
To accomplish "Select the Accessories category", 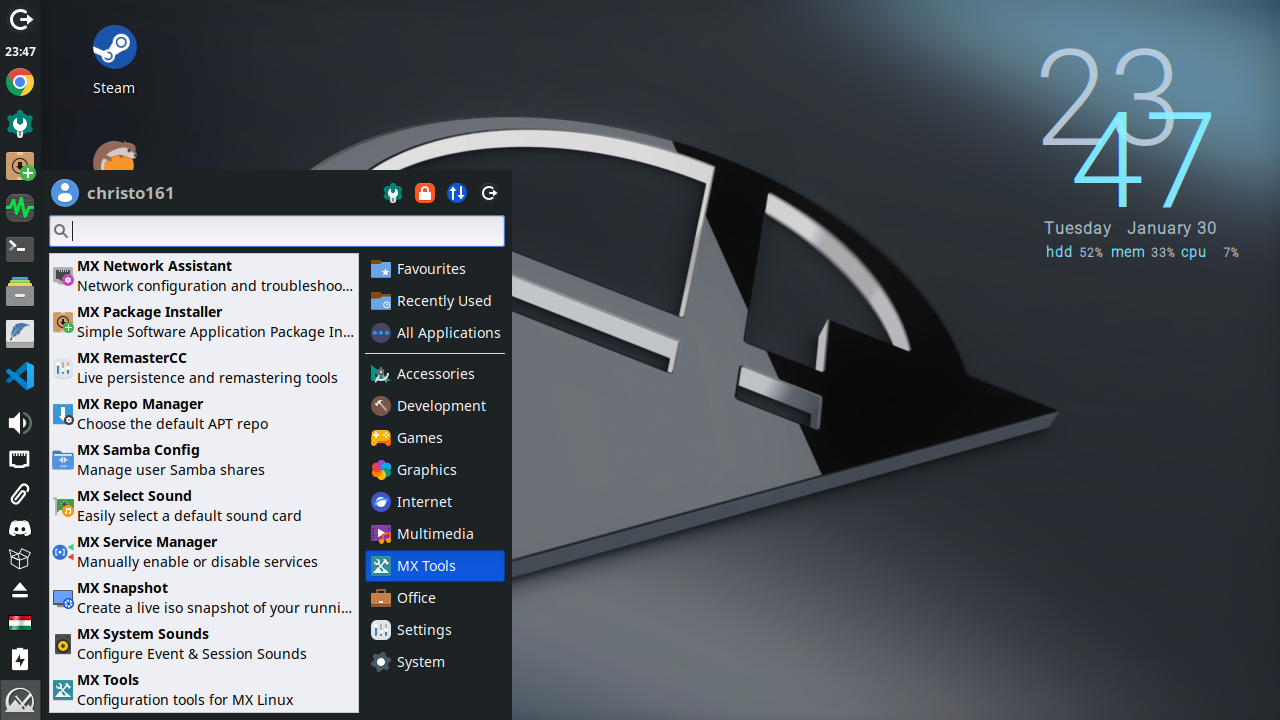I will click(435, 374).
